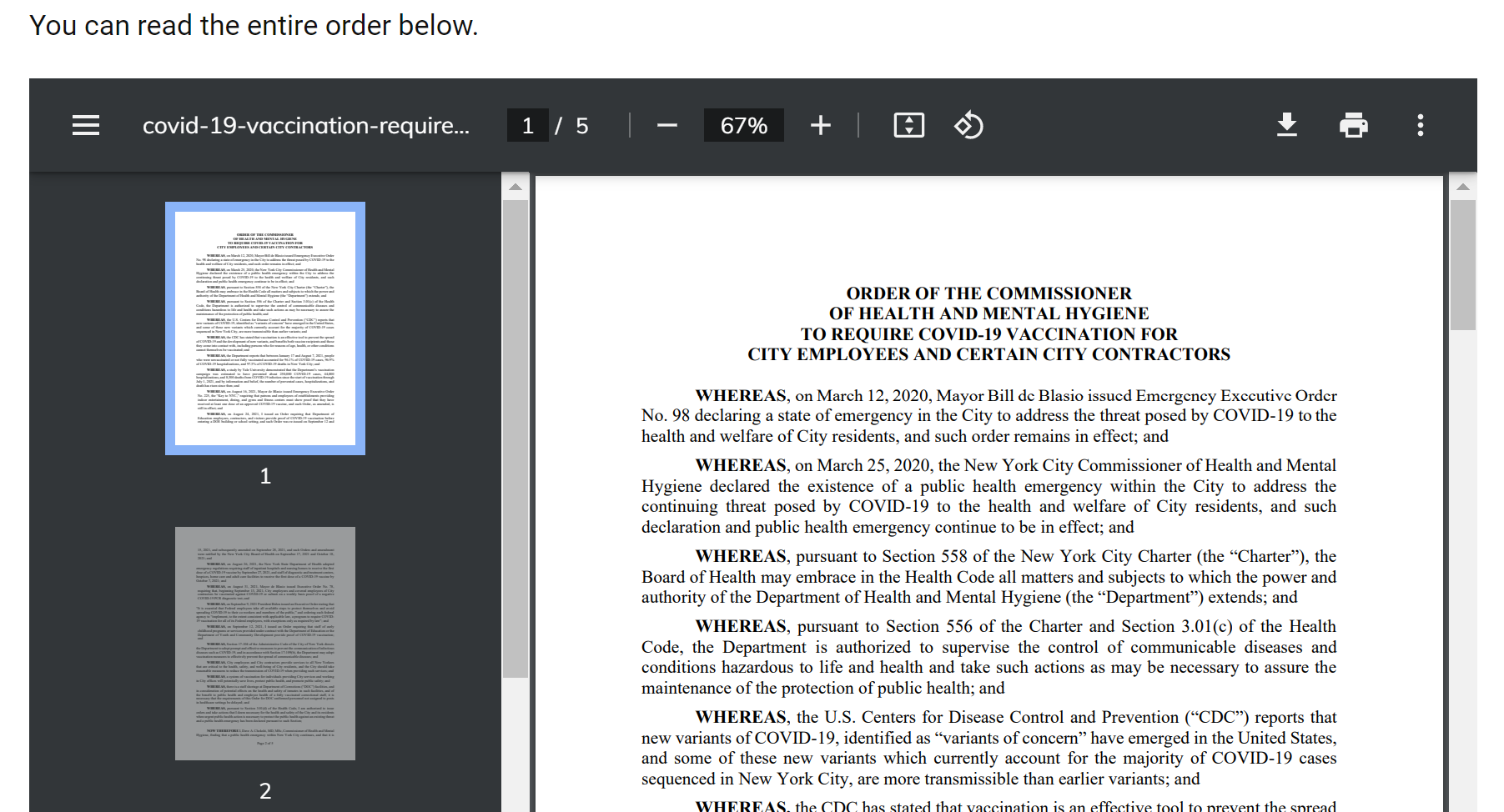Click the thumbnail panel scrollbar thumb
Screen dimensions: 1504x812
(516, 438)
